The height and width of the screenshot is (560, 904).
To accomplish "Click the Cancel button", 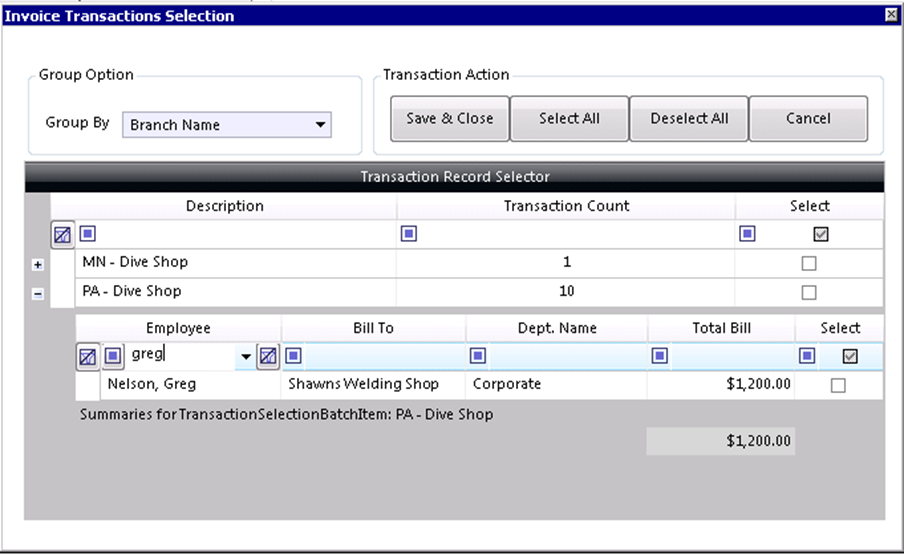I will tap(808, 119).
